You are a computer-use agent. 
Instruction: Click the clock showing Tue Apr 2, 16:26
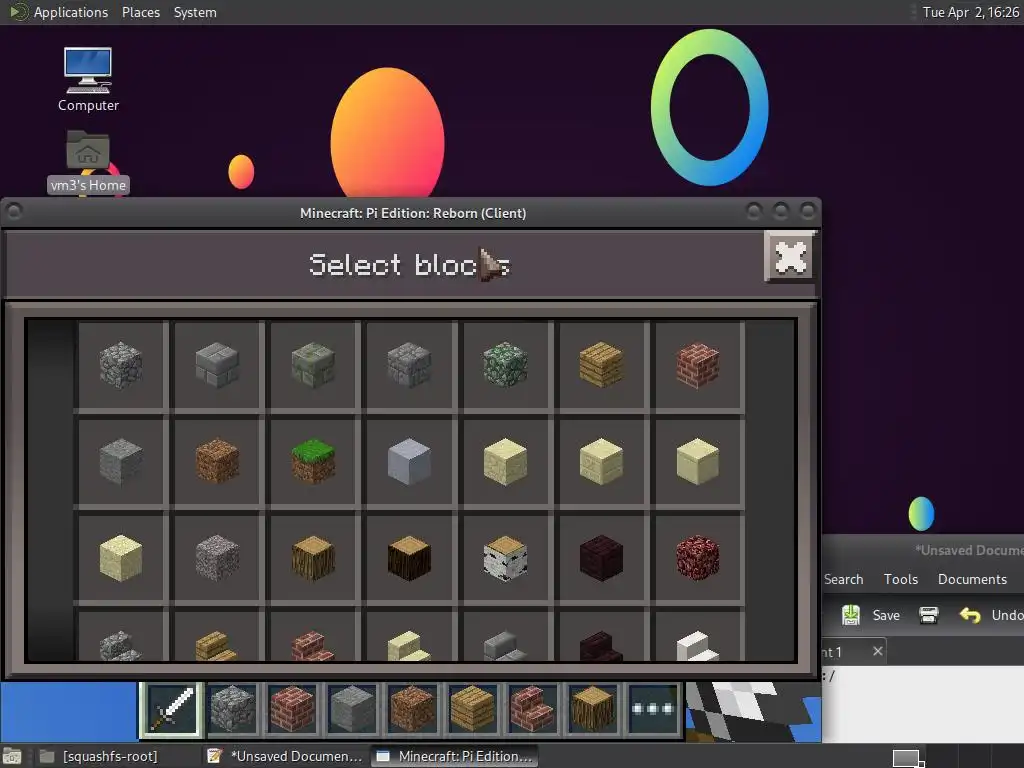970,12
